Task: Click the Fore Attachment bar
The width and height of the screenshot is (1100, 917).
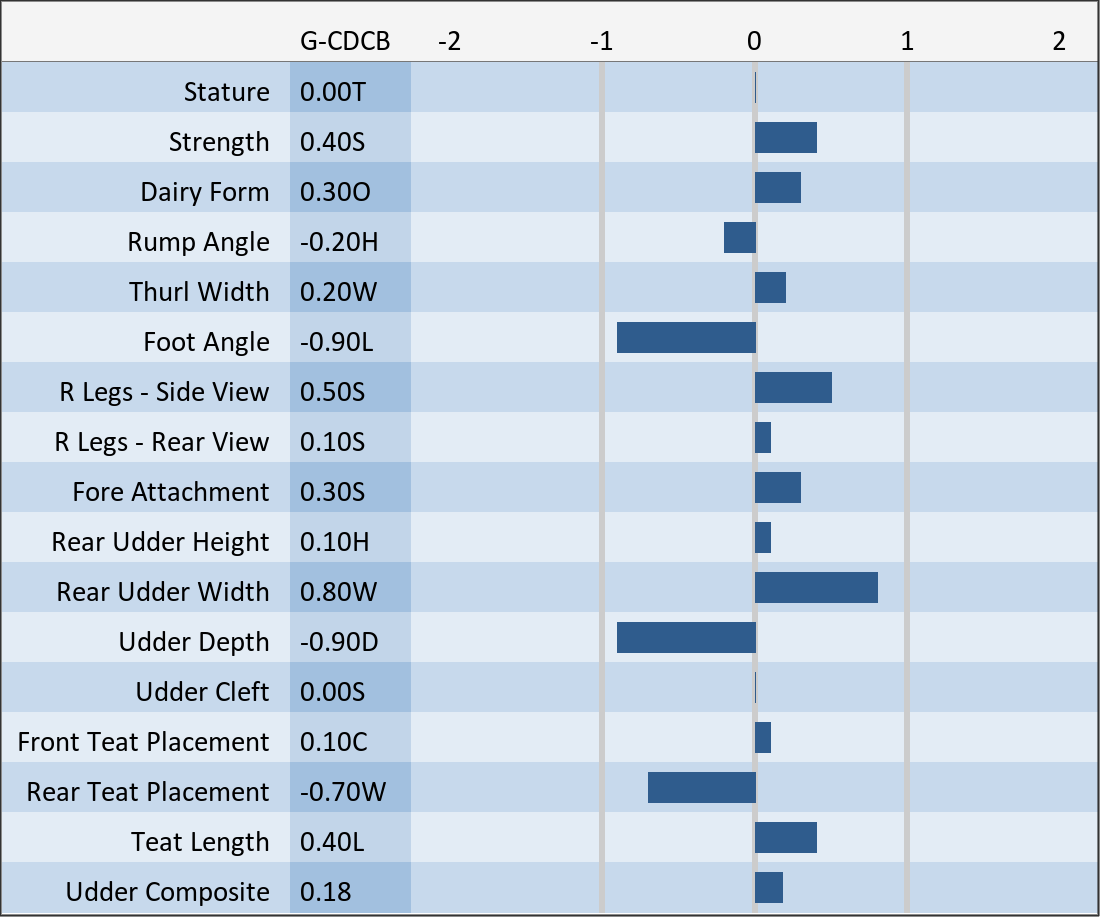Action: click(x=778, y=488)
